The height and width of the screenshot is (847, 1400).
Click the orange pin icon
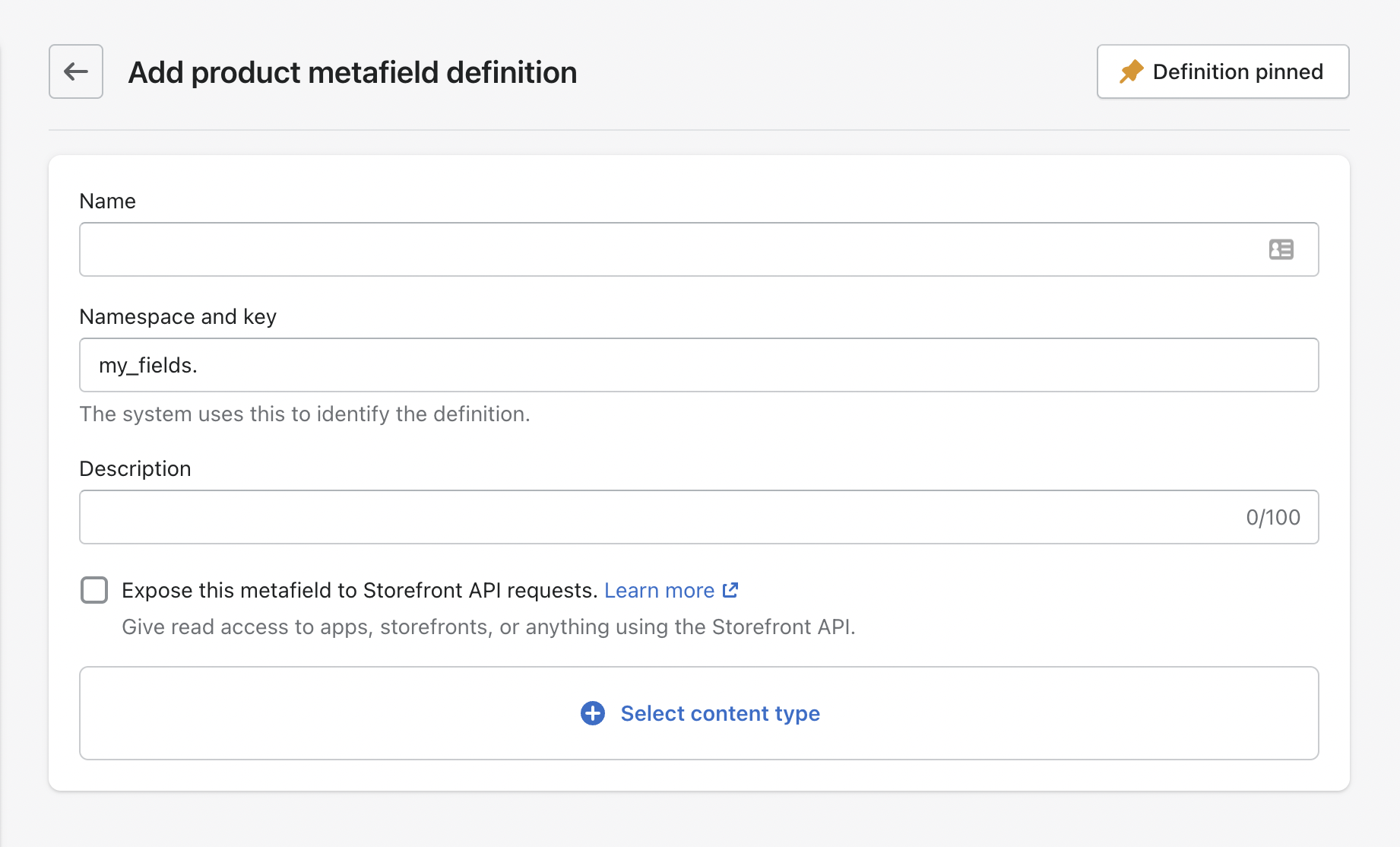1131,71
